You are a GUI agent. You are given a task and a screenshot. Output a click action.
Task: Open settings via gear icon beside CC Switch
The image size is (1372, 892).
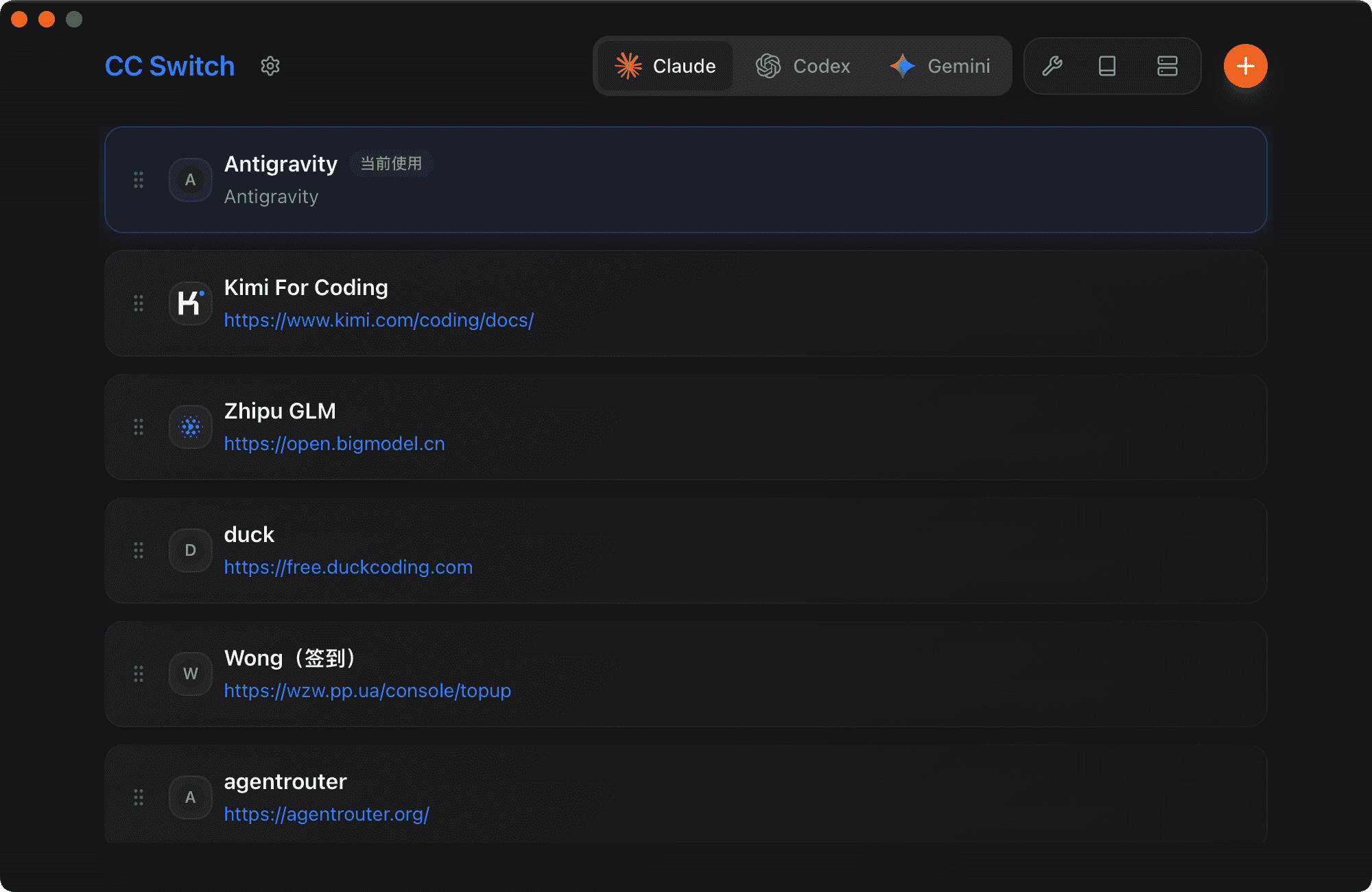coord(270,66)
